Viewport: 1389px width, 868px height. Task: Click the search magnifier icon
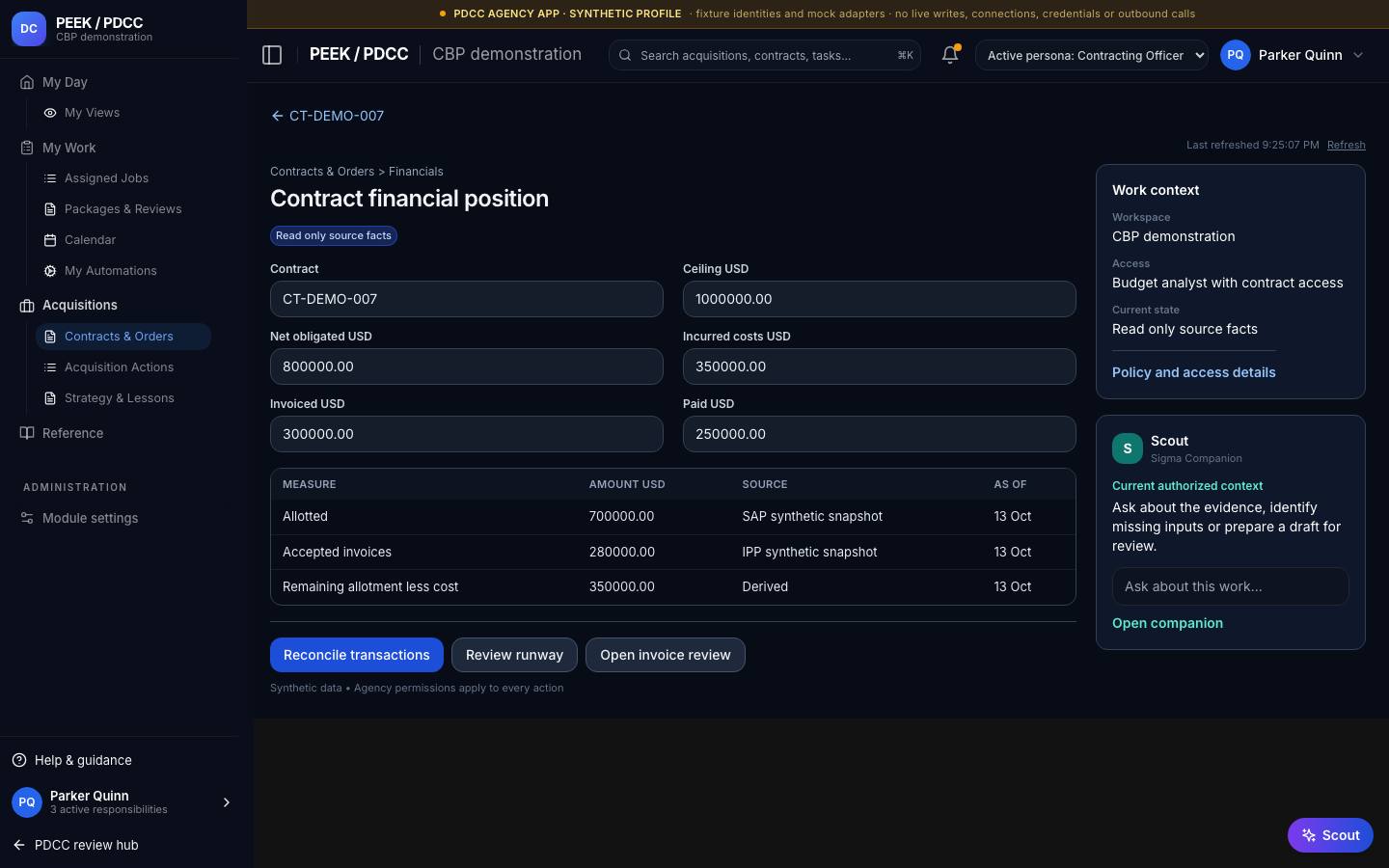pyautogui.click(x=625, y=56)
